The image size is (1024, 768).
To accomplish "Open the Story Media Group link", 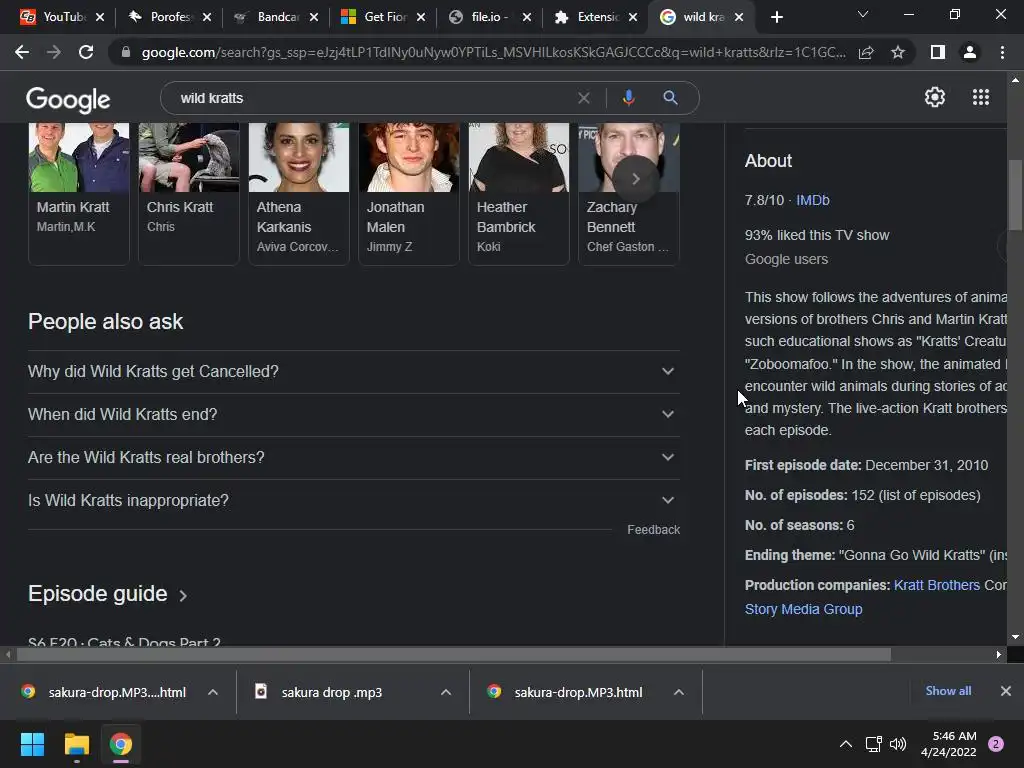I will click(803, 609).
